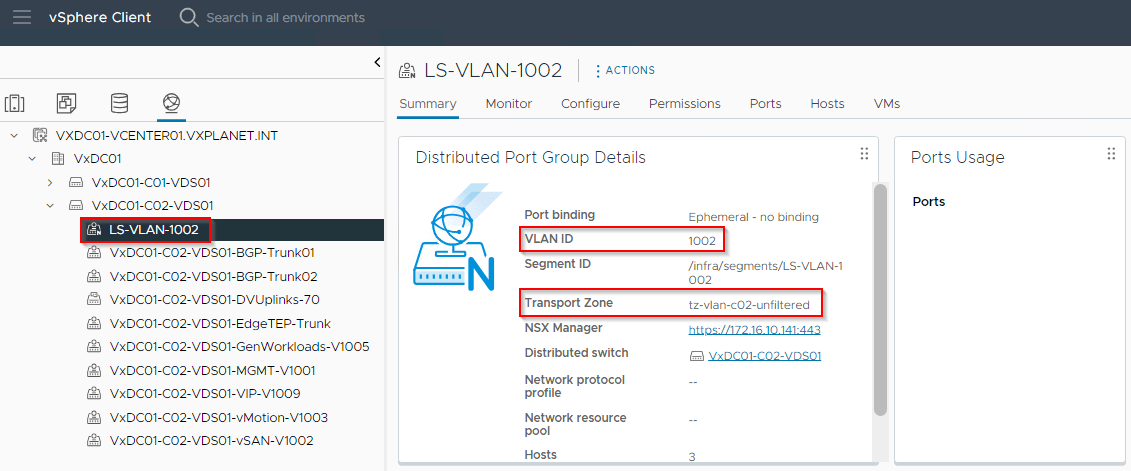Select VxDC01-C02-VDS01-EdgeTEP-Trunk port group
Viewport: 1131px width, 471px height.
click(x=220, y=323)
